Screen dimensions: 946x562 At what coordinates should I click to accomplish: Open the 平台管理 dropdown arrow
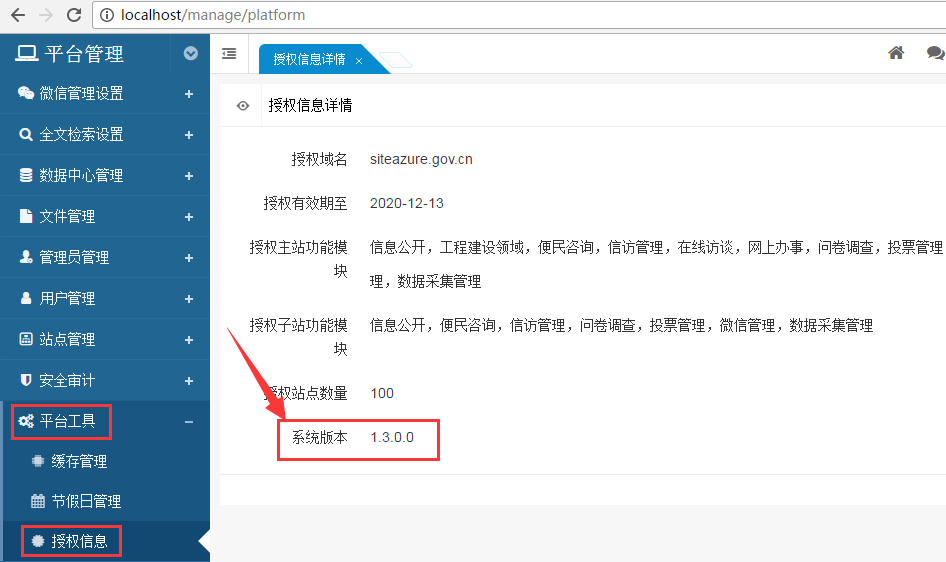191,54
